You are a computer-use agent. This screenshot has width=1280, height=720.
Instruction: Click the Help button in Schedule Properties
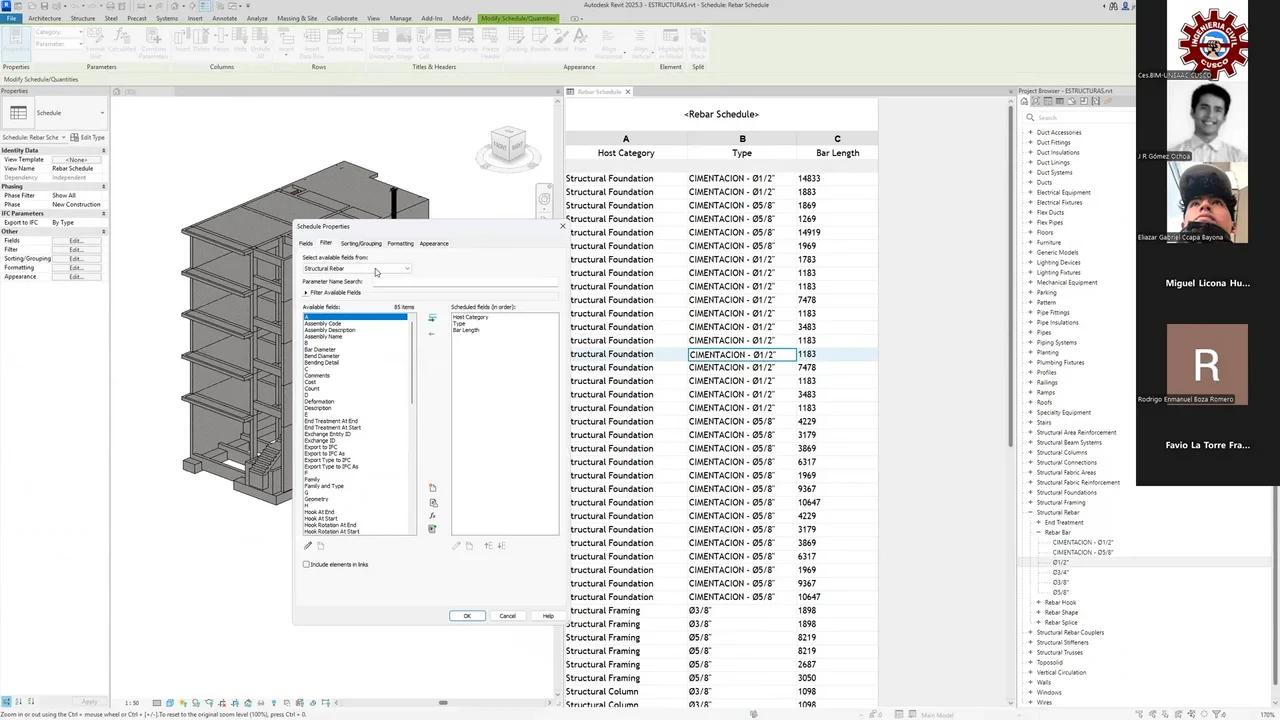coord(547,615)
